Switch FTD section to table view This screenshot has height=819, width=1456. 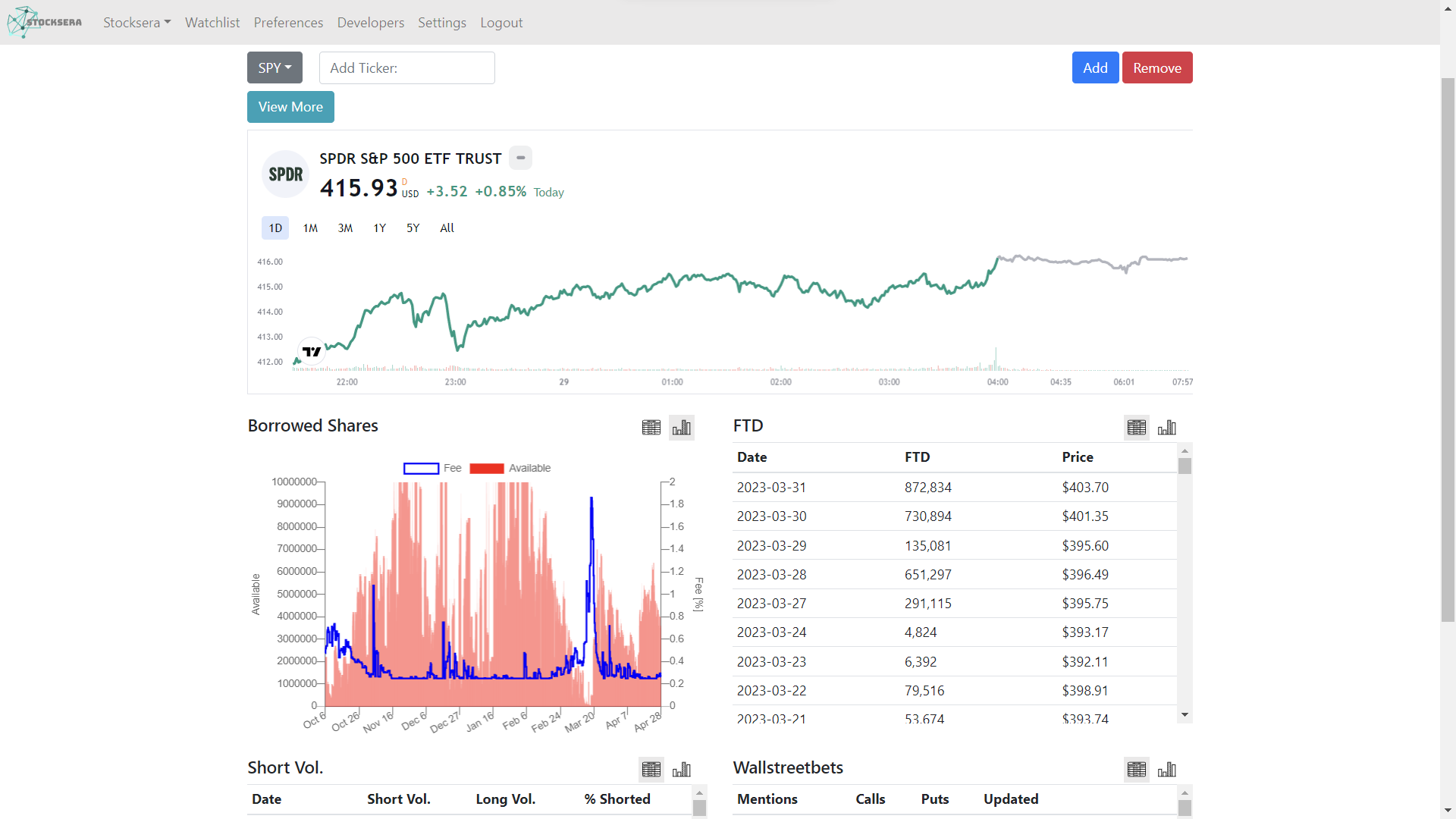(1136, 428)
